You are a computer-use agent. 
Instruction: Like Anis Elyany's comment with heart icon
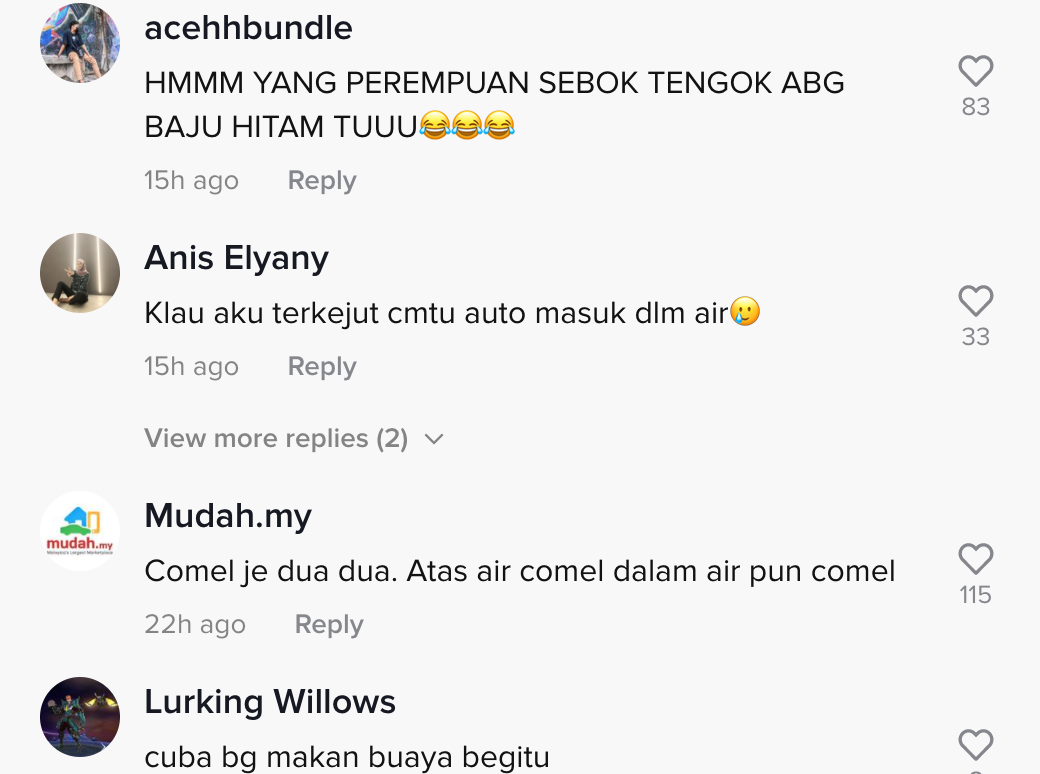[x=976, y=301]
